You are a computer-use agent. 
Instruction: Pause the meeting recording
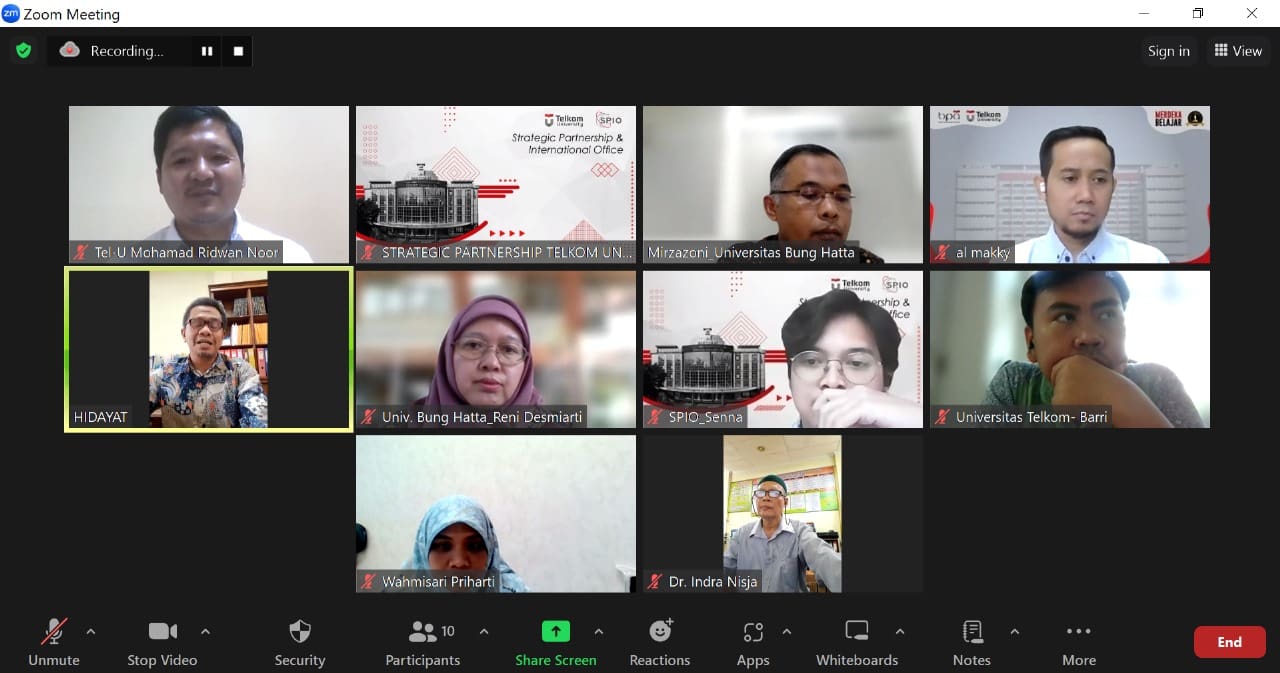pos(207,51)
